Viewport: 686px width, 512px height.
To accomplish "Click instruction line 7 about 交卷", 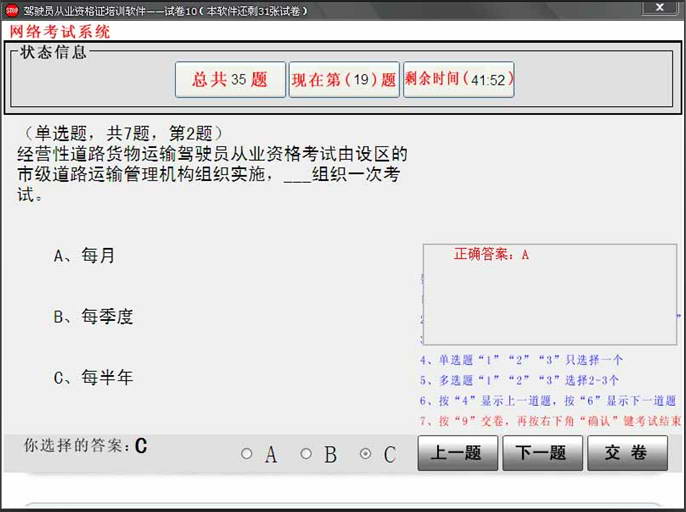I will [550, 421].
